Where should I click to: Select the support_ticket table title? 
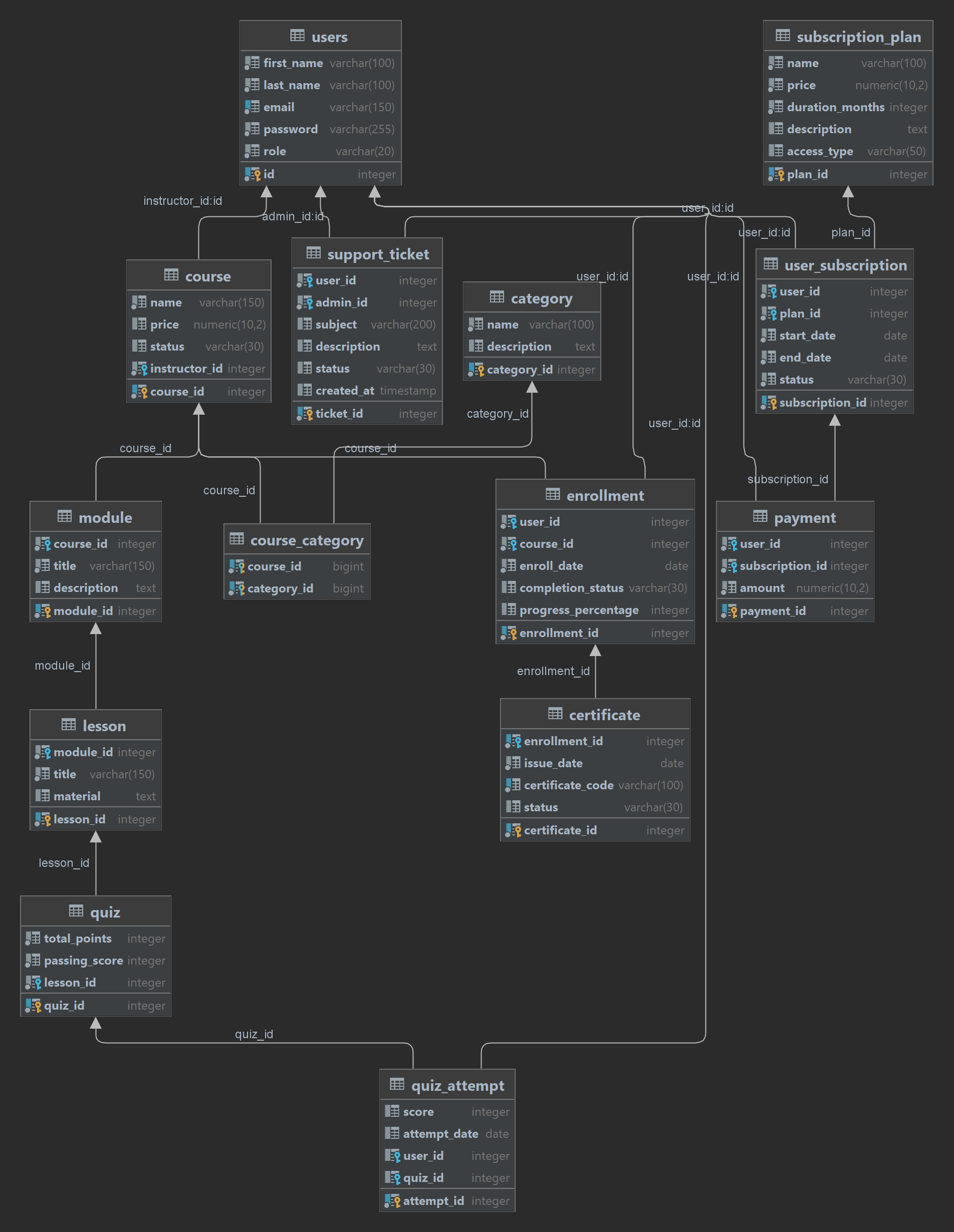click(x=378, y=254)
